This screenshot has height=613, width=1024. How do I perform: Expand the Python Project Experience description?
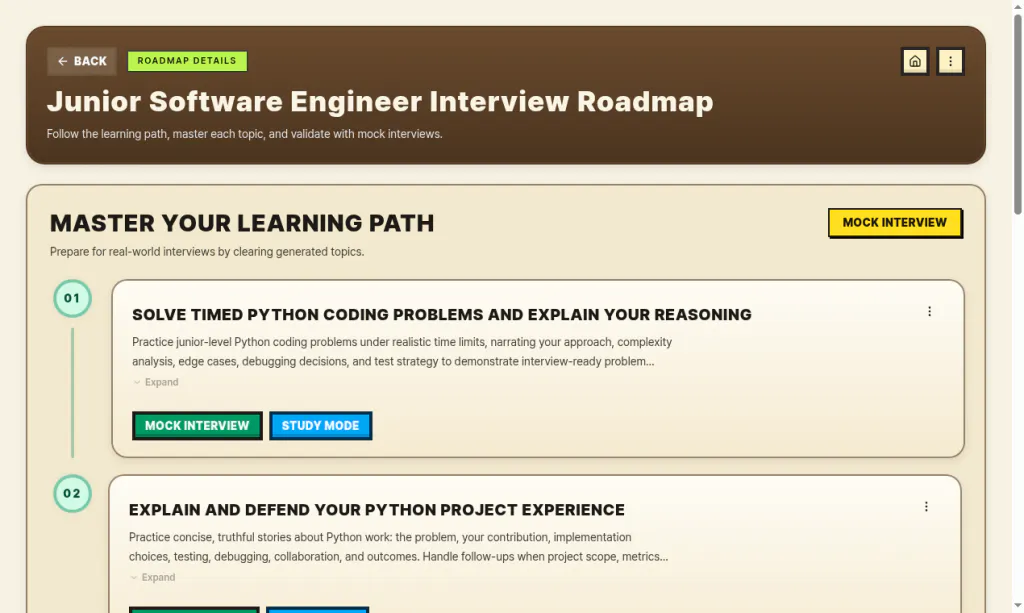pyautogui.click(x=152, y=578)
